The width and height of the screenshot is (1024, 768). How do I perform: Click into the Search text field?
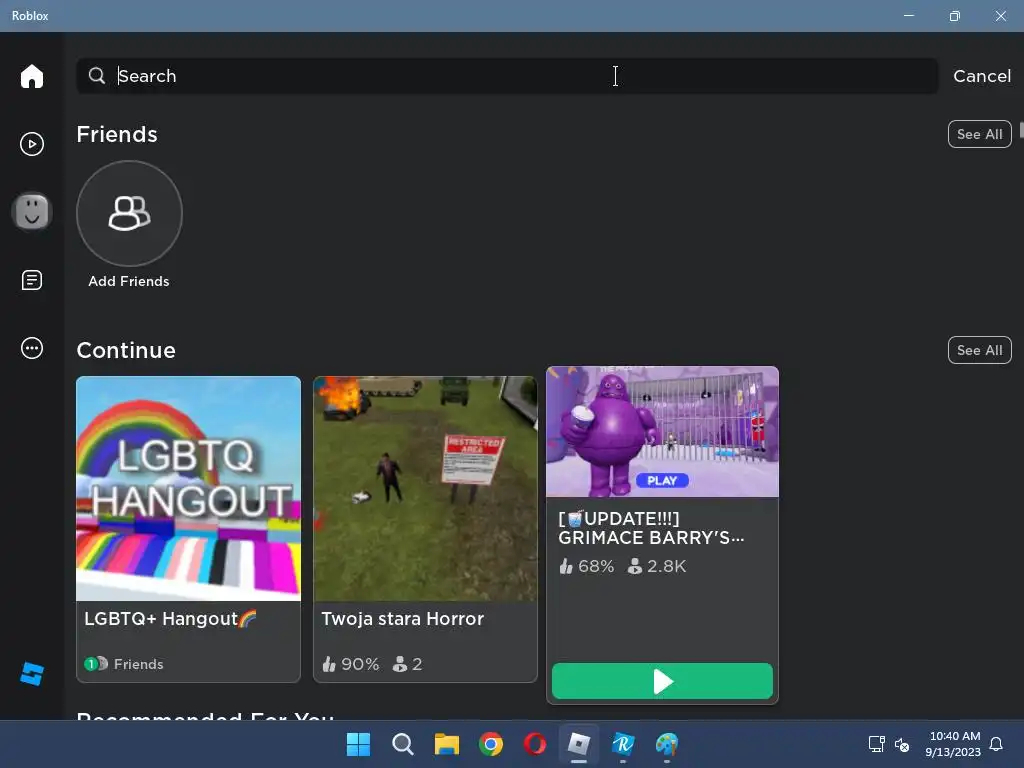tap(507, 76)
